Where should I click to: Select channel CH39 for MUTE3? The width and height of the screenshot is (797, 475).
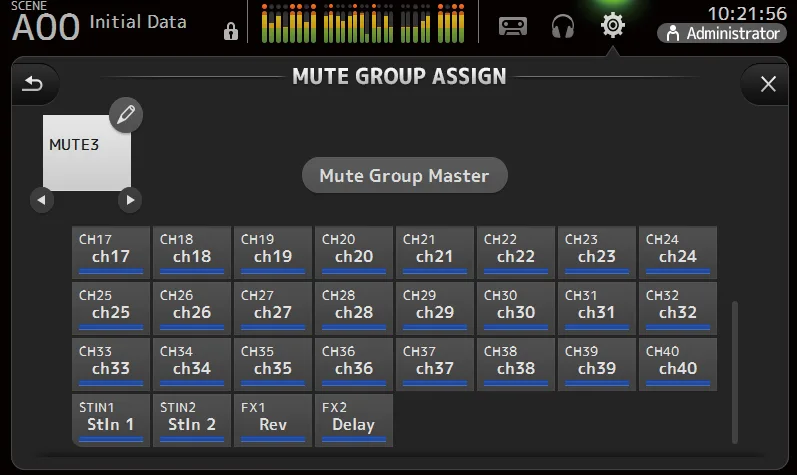(597, 364)
